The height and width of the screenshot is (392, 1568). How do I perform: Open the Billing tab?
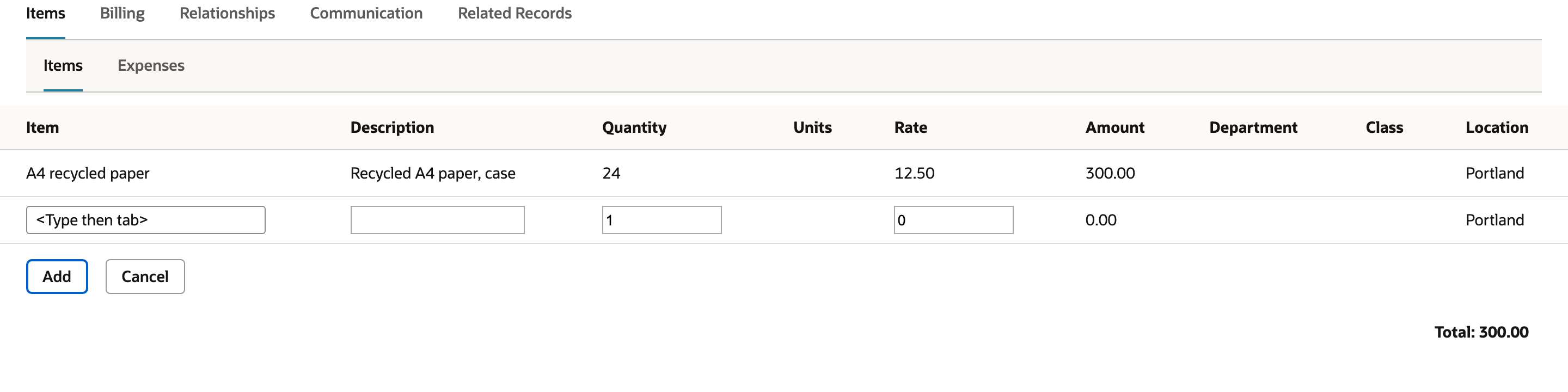[122, 14]
